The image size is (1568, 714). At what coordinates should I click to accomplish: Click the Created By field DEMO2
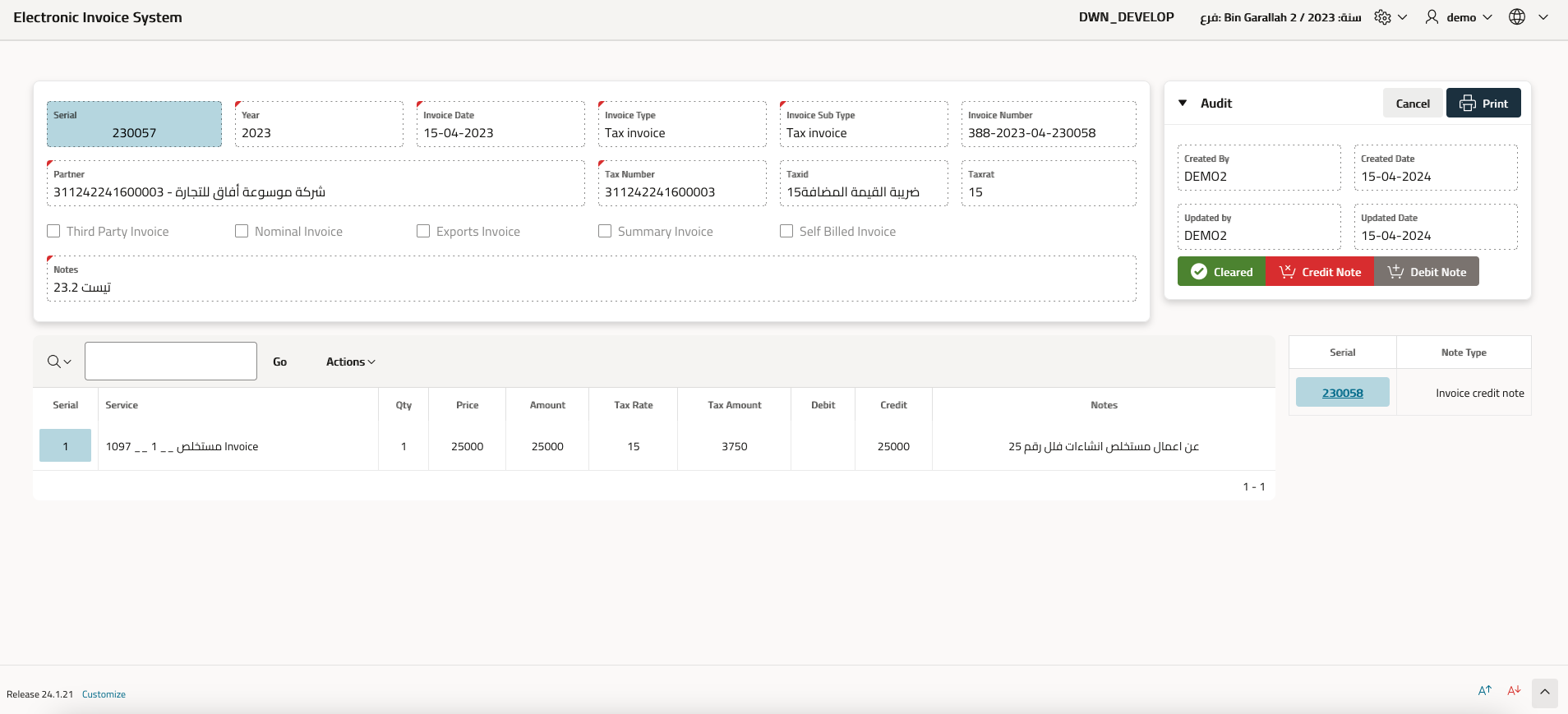click(x=1259, y=168)
